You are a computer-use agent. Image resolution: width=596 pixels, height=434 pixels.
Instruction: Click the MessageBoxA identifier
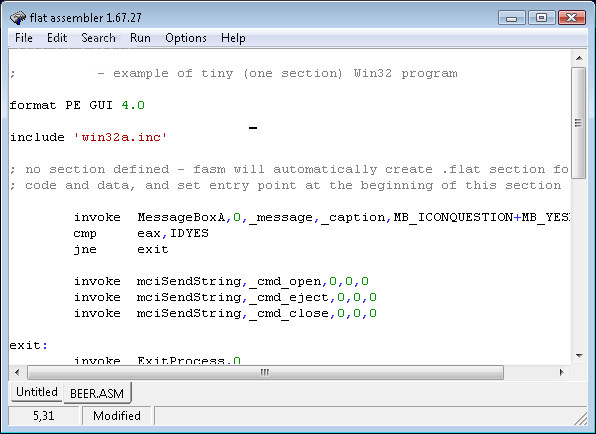click(181, 217)
